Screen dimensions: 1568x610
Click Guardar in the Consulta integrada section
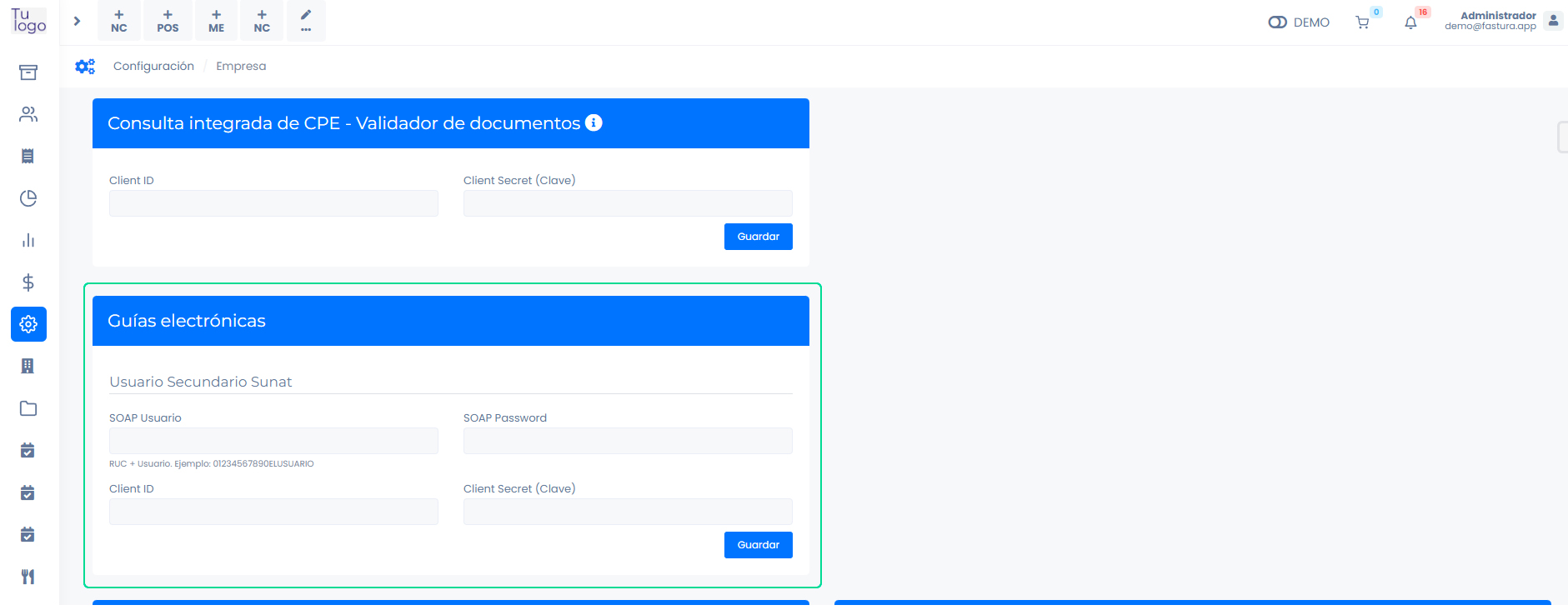coord(758,237)
